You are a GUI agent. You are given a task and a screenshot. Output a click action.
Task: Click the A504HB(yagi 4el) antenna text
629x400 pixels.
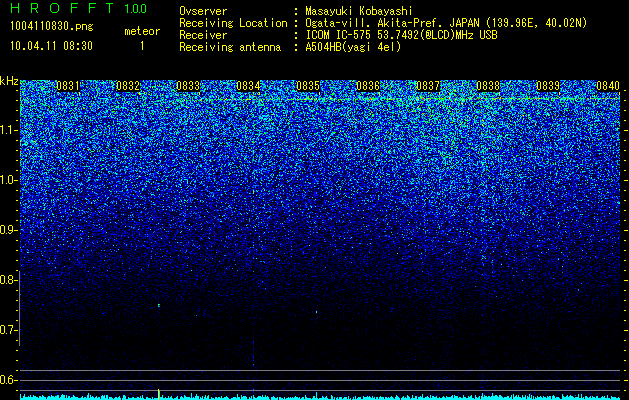[353, 47]
